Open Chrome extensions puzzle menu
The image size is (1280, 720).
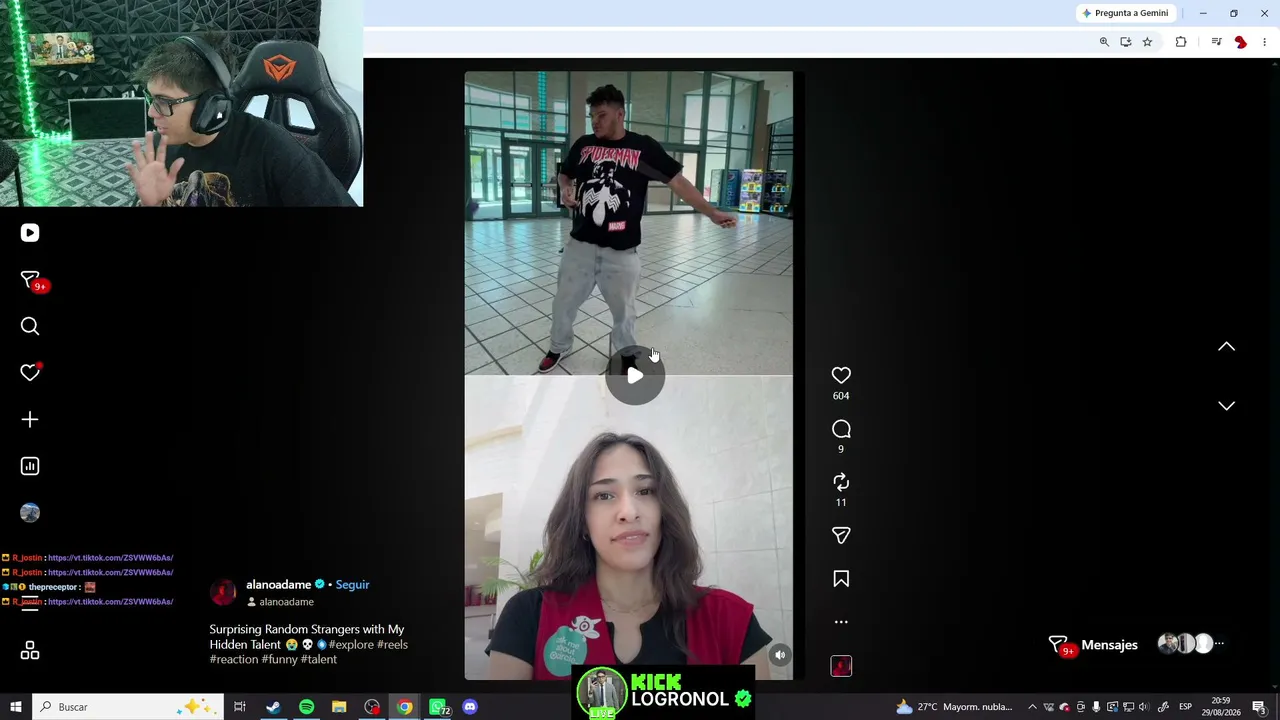tap(1181, 42)
